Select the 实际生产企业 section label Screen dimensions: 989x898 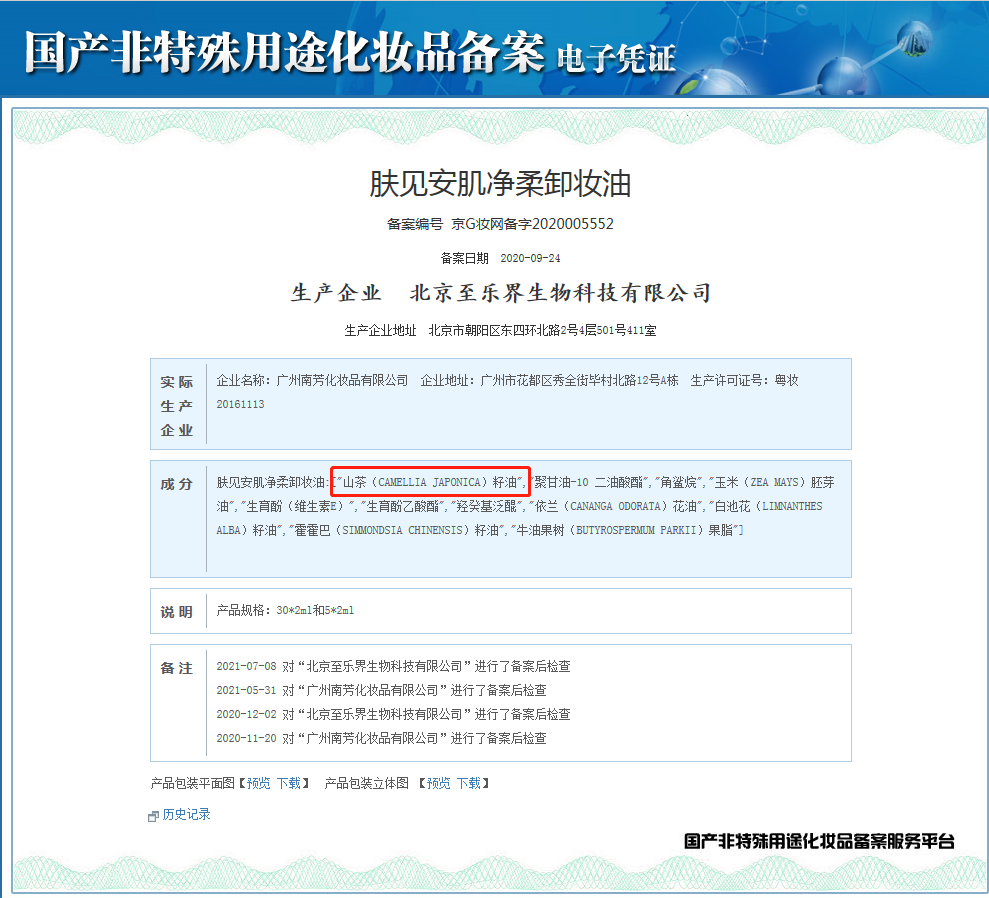(177, 405)
